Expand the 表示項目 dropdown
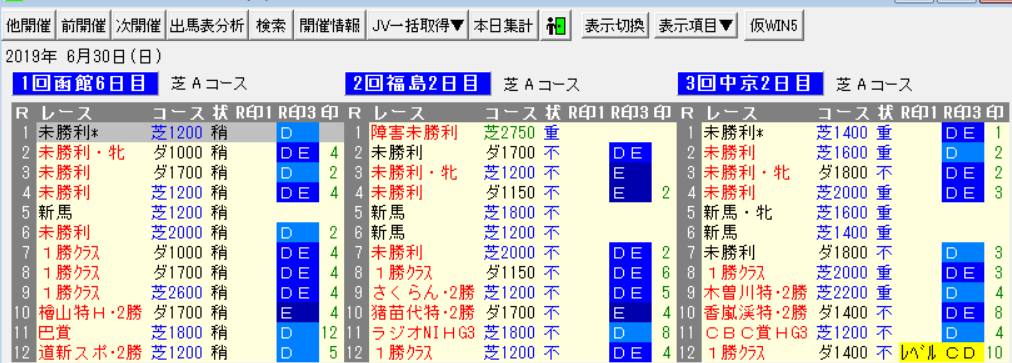This screenshot has height=363, width=1012. coord(696,26)
